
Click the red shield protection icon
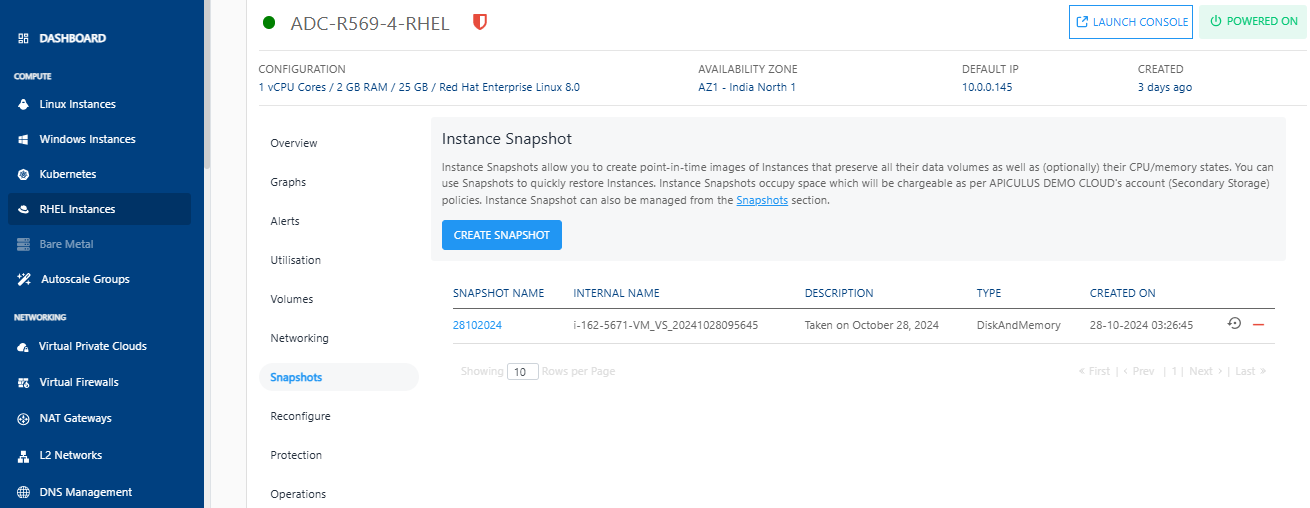click(480, 22)
